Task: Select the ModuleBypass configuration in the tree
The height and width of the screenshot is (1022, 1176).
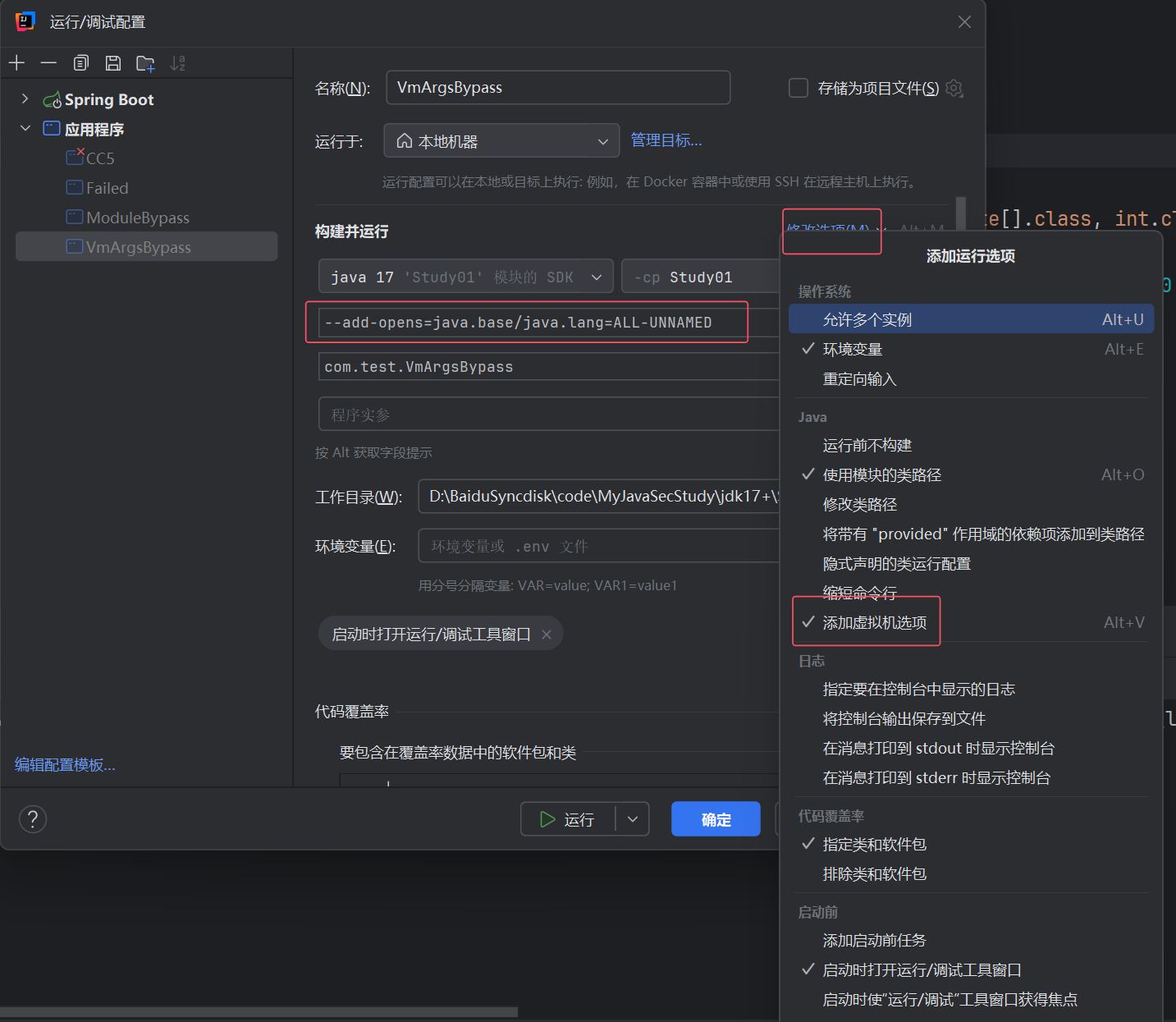Action: (137, 218)
